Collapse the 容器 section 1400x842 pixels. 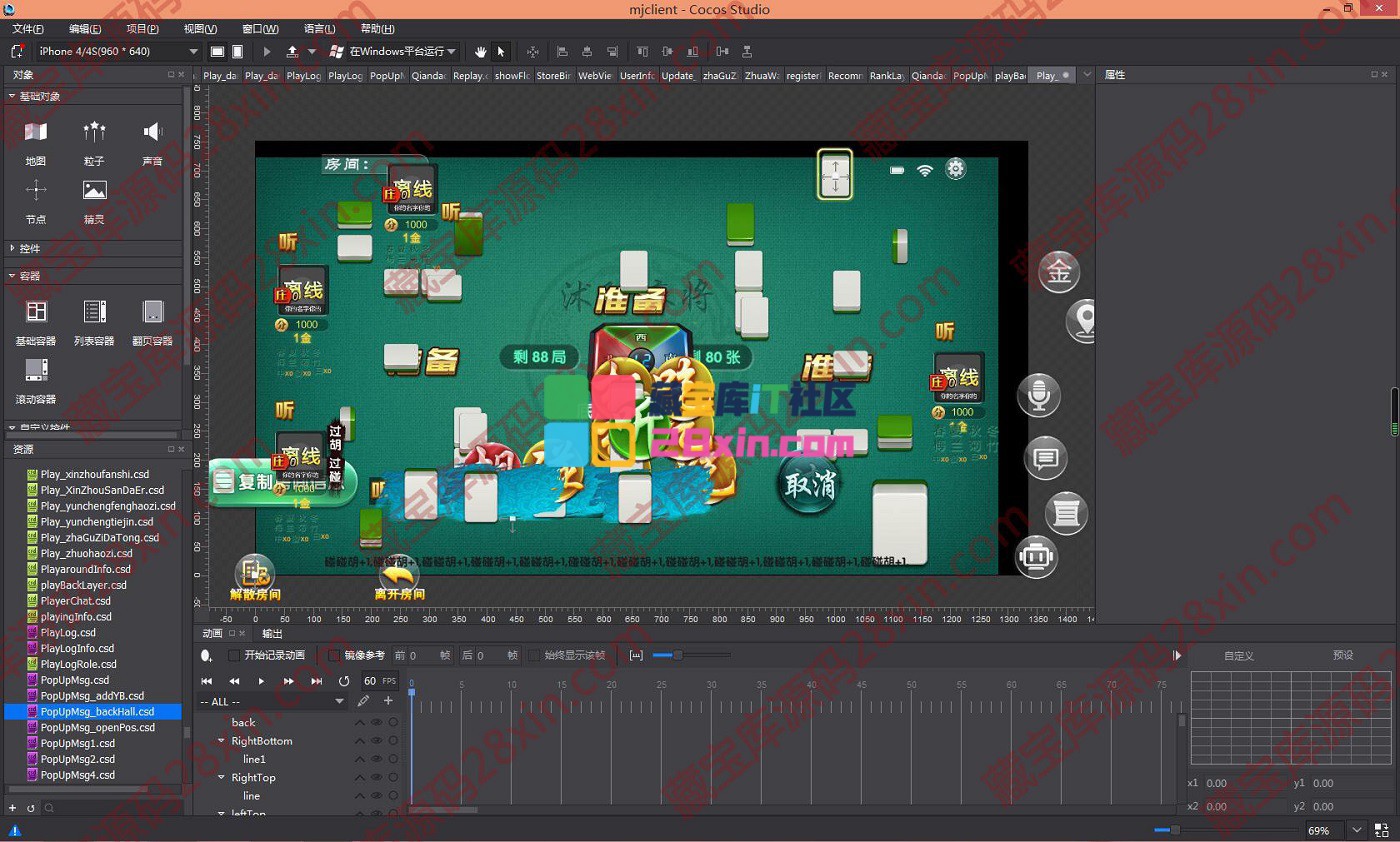click(11, 275)
